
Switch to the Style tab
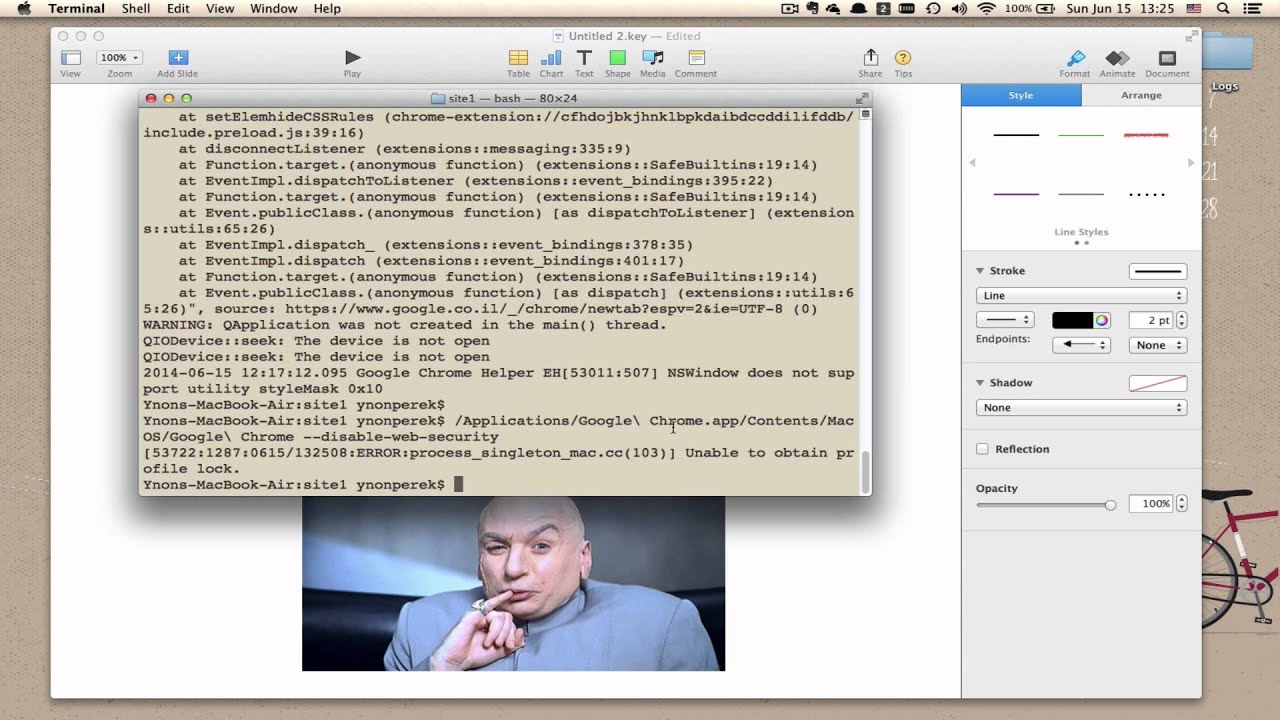pyautogui.click(x=1021, y=95)
